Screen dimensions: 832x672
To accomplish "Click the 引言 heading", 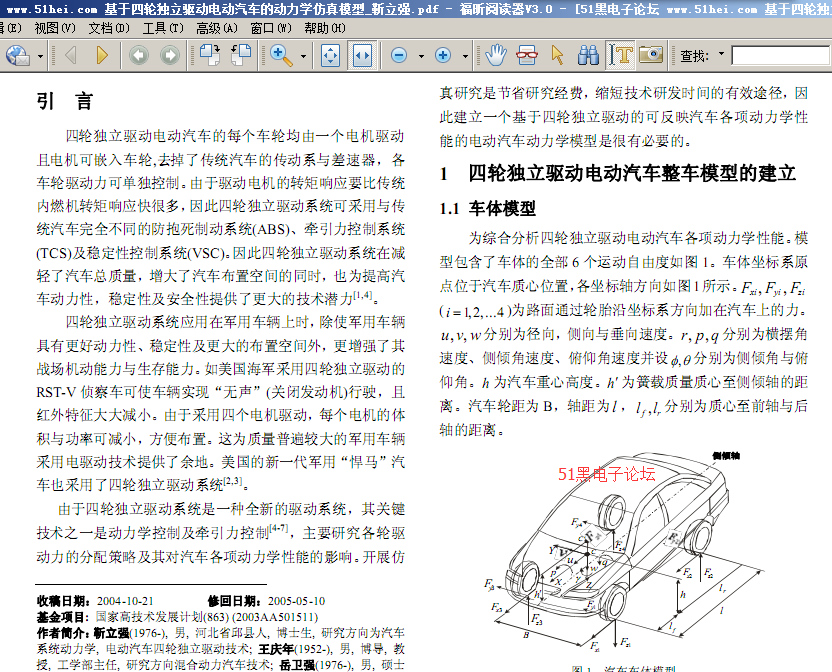I will [65, 101].
